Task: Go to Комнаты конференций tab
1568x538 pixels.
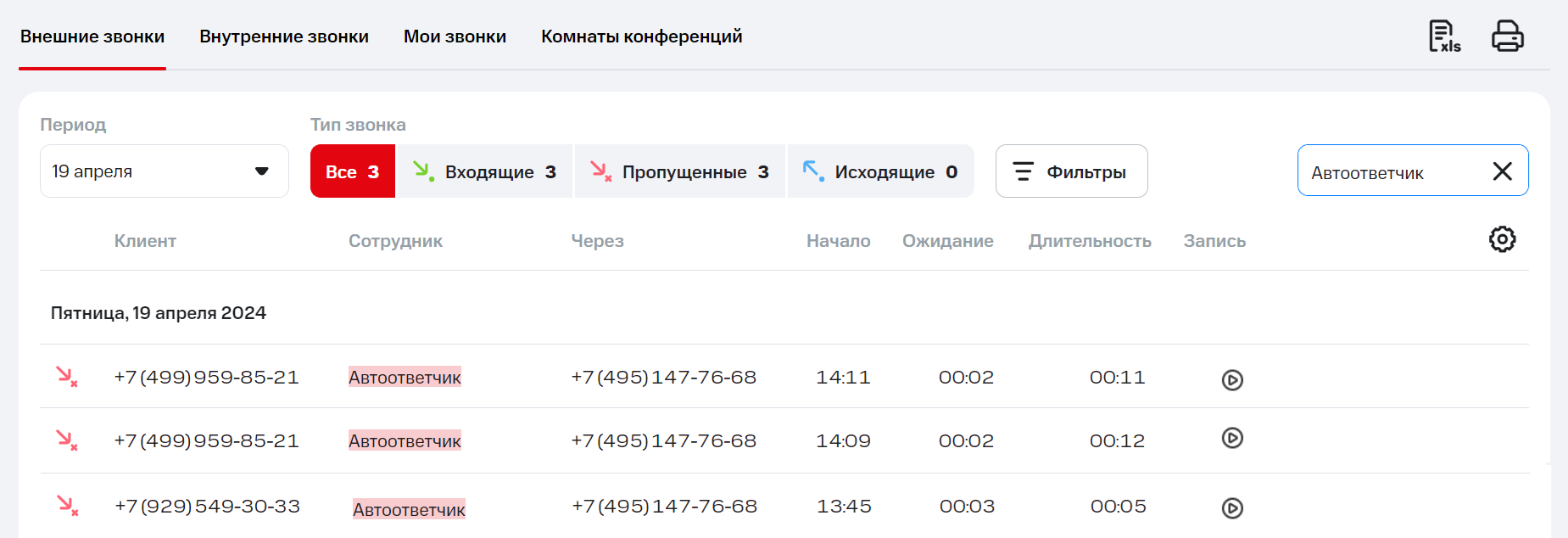Action: (x=641, y=36)
